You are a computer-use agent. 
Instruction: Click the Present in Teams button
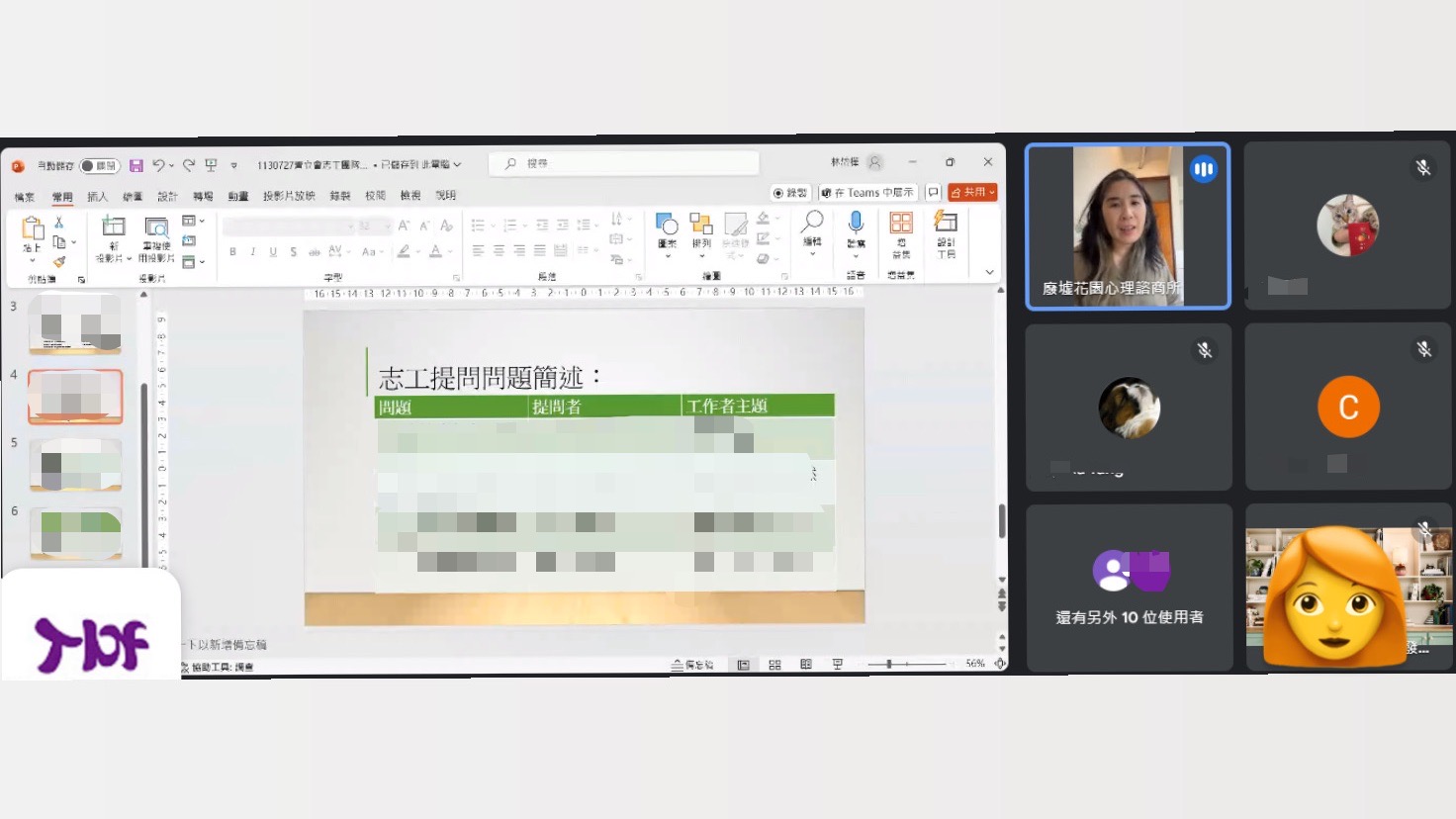(x=867, y=193)
